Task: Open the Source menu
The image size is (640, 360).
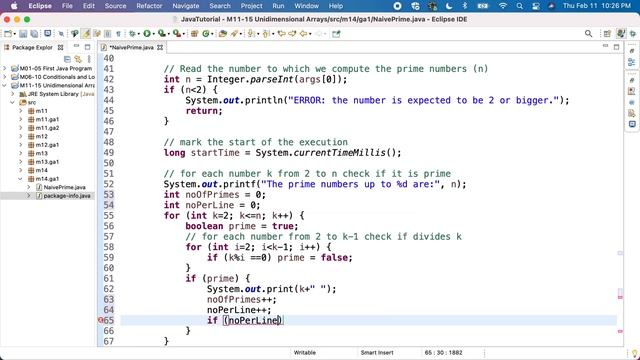Action: (x=115, y=6)
